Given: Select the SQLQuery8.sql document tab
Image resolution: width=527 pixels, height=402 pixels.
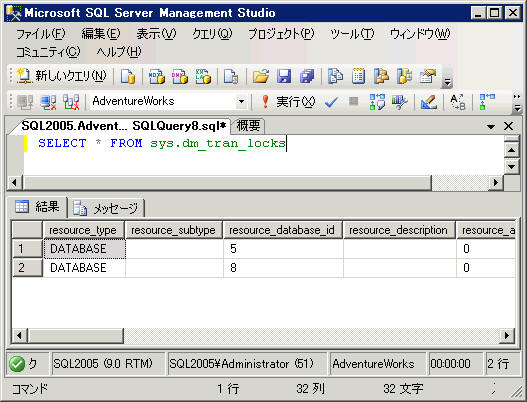Looking at the screenshot, I should point(123,126).
